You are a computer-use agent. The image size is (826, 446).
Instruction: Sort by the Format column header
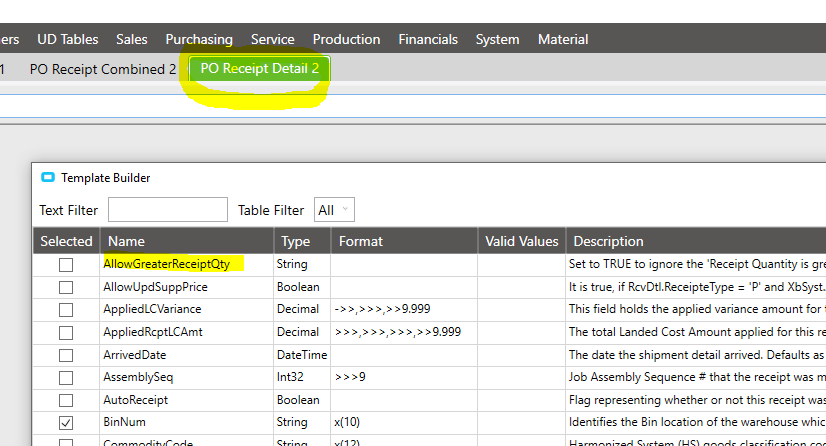404,241
